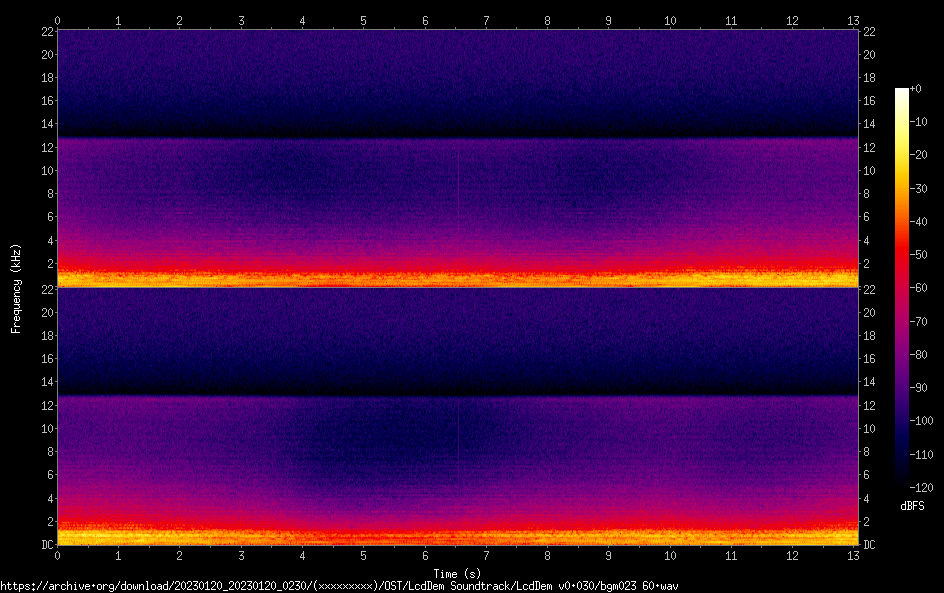Select the -60 level on the dBFS color bar

(902, 287)
